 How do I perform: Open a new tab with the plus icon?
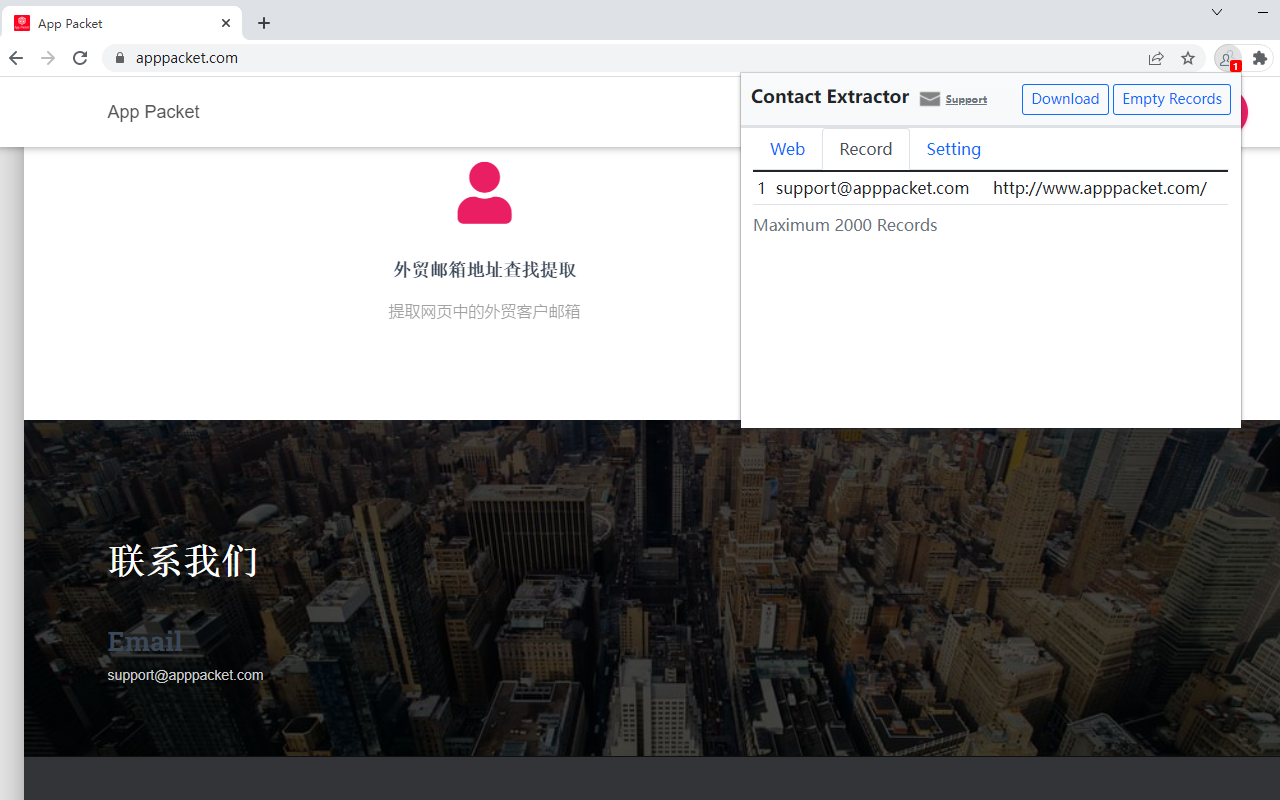pos(264,23)
